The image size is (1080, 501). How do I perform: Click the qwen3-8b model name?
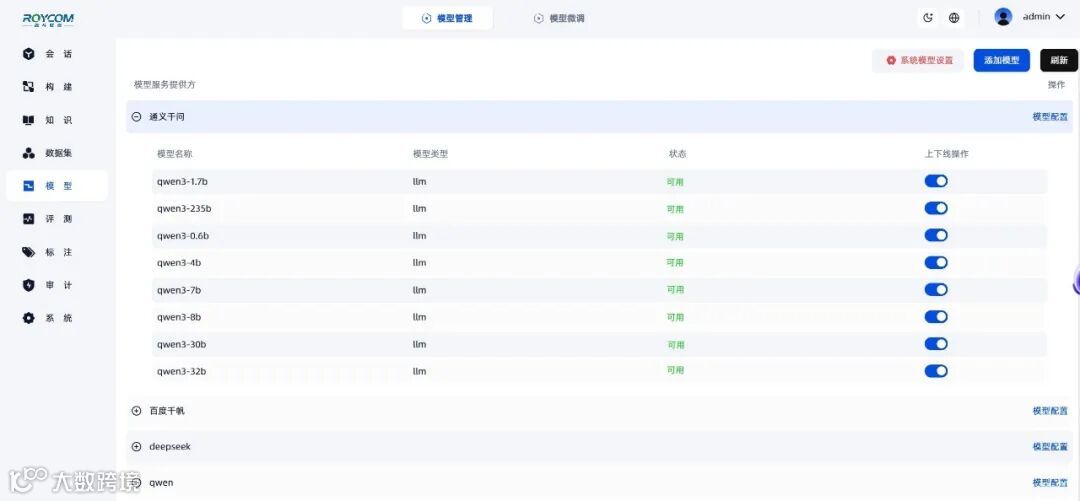click(x=179, y=317)
